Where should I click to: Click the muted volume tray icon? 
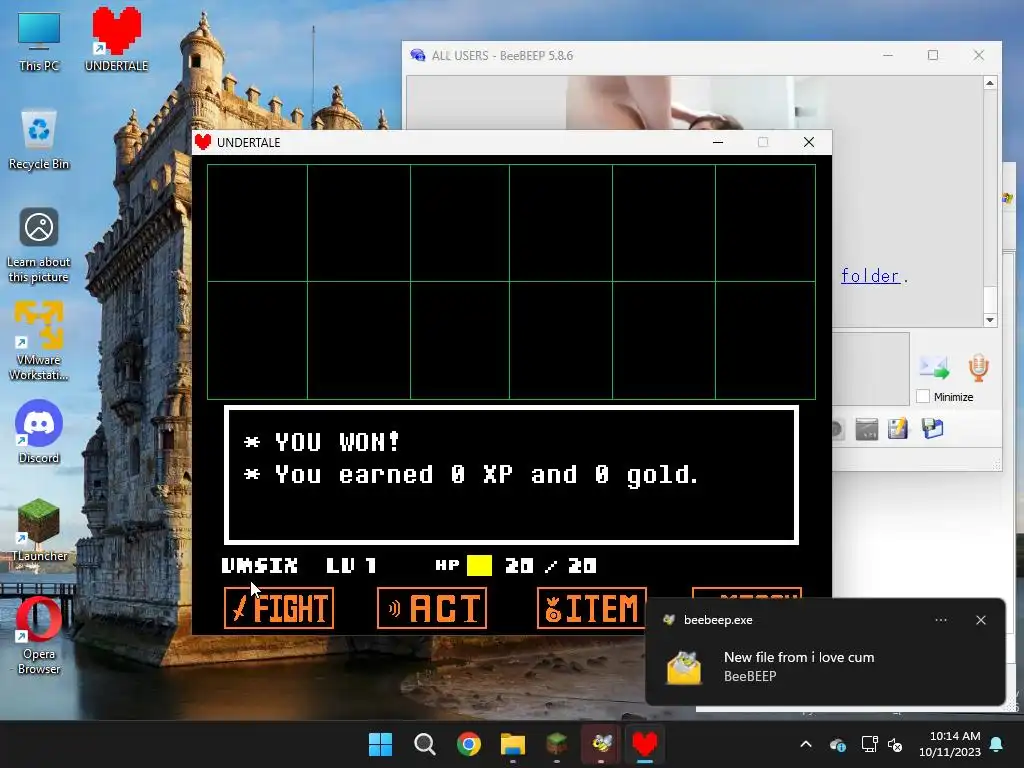point(895,744)
